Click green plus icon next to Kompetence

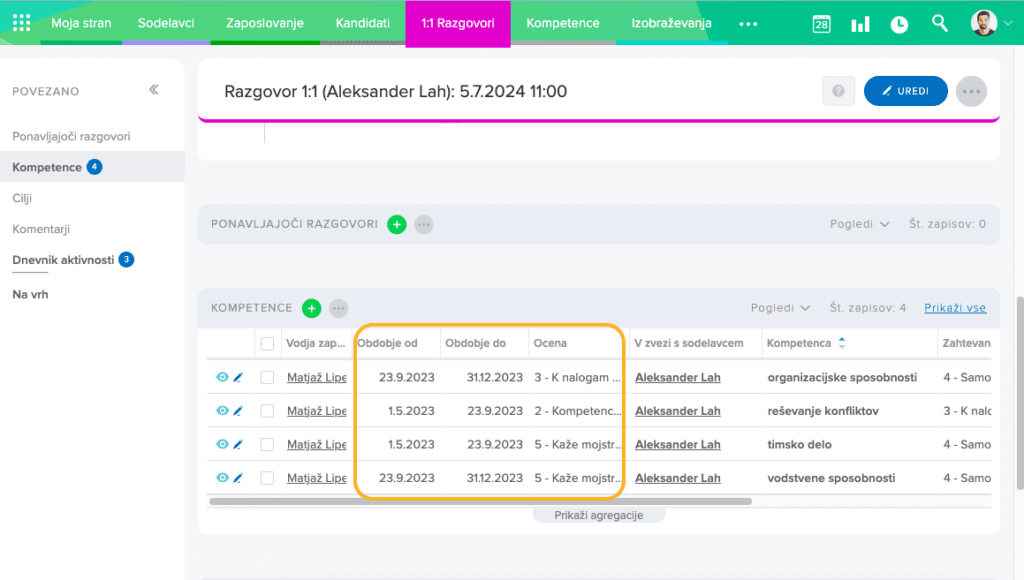pyautogui.click(x=311, y=308)
